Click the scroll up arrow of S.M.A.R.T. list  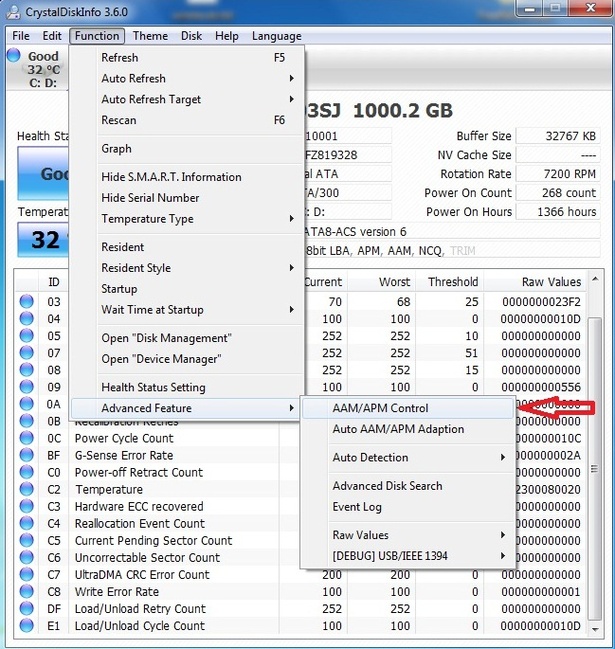point(595,279)
